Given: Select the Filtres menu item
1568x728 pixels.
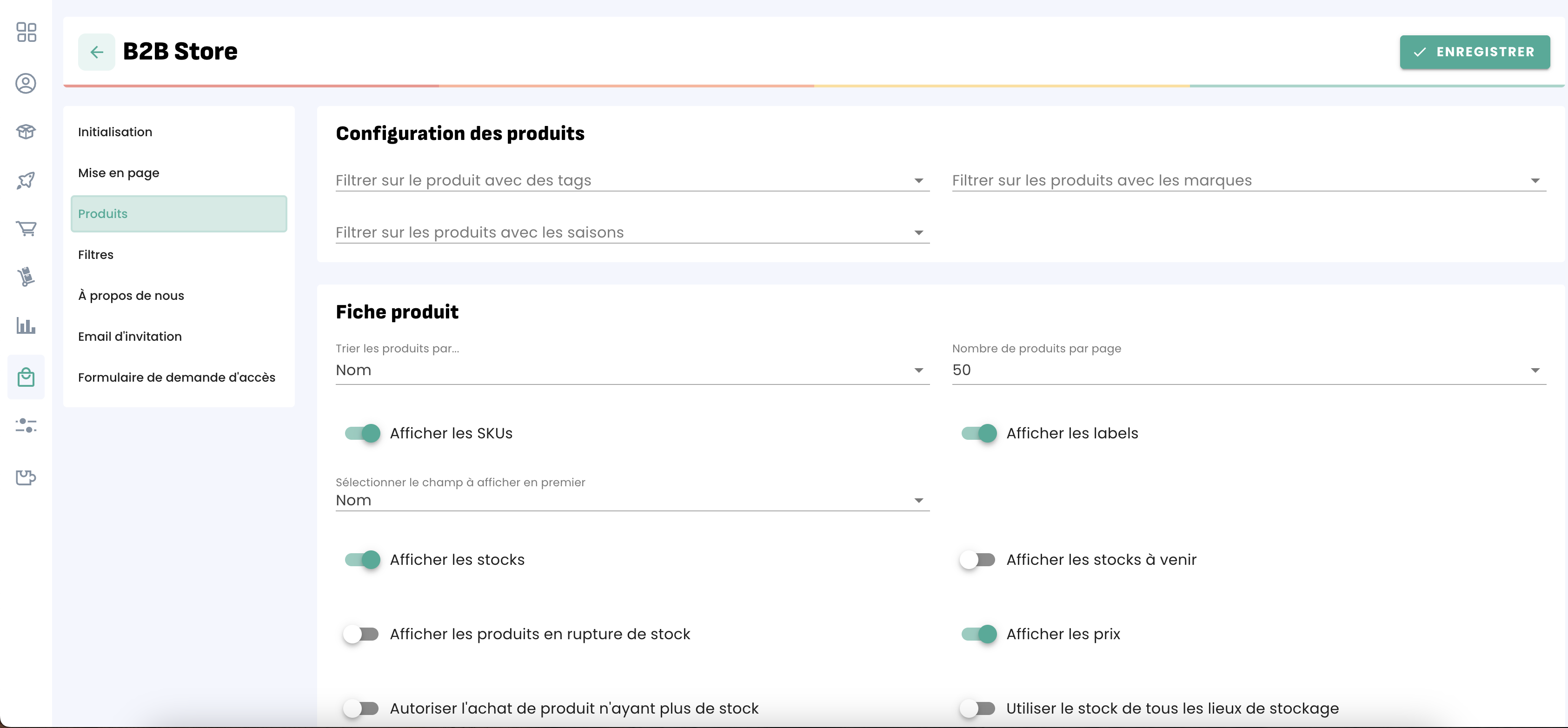Looking at the screenshot, I should [x=96, y=254].
